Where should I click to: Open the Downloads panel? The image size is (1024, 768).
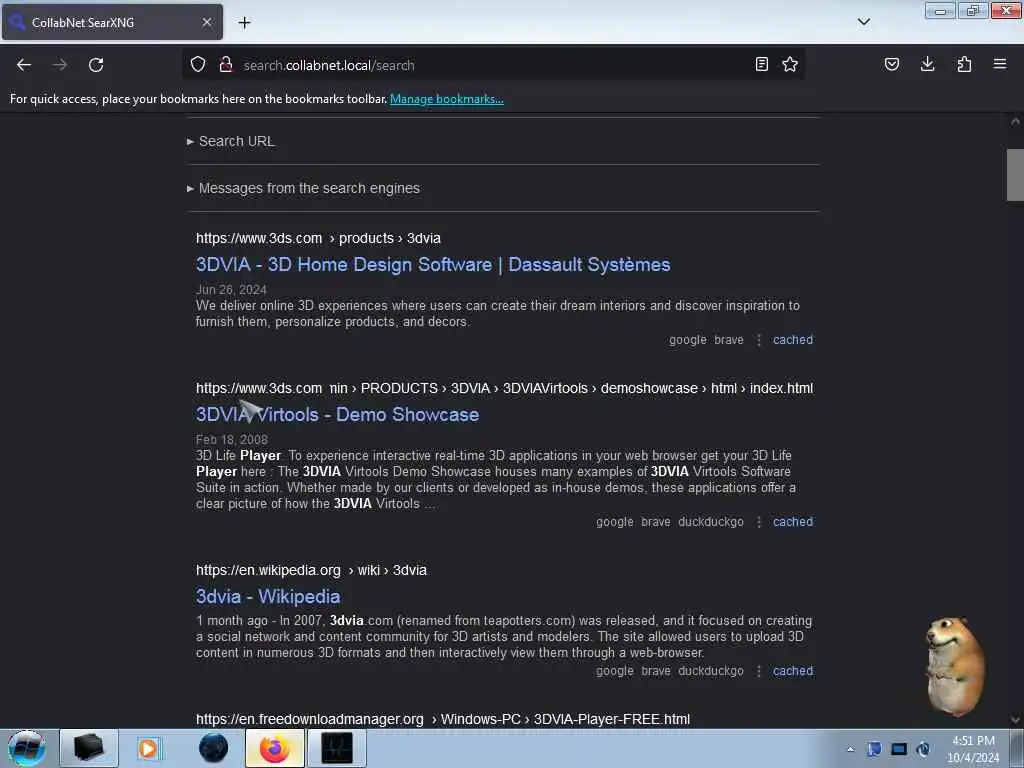pyautogui.click(x=927, y=64)
